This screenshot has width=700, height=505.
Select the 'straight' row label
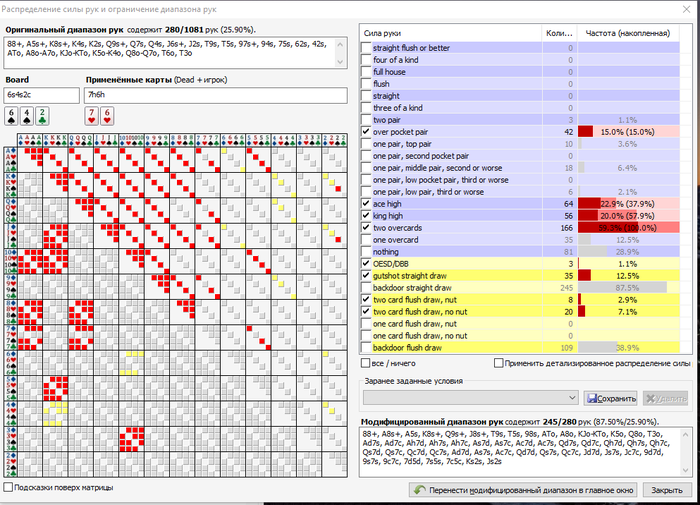387,96
